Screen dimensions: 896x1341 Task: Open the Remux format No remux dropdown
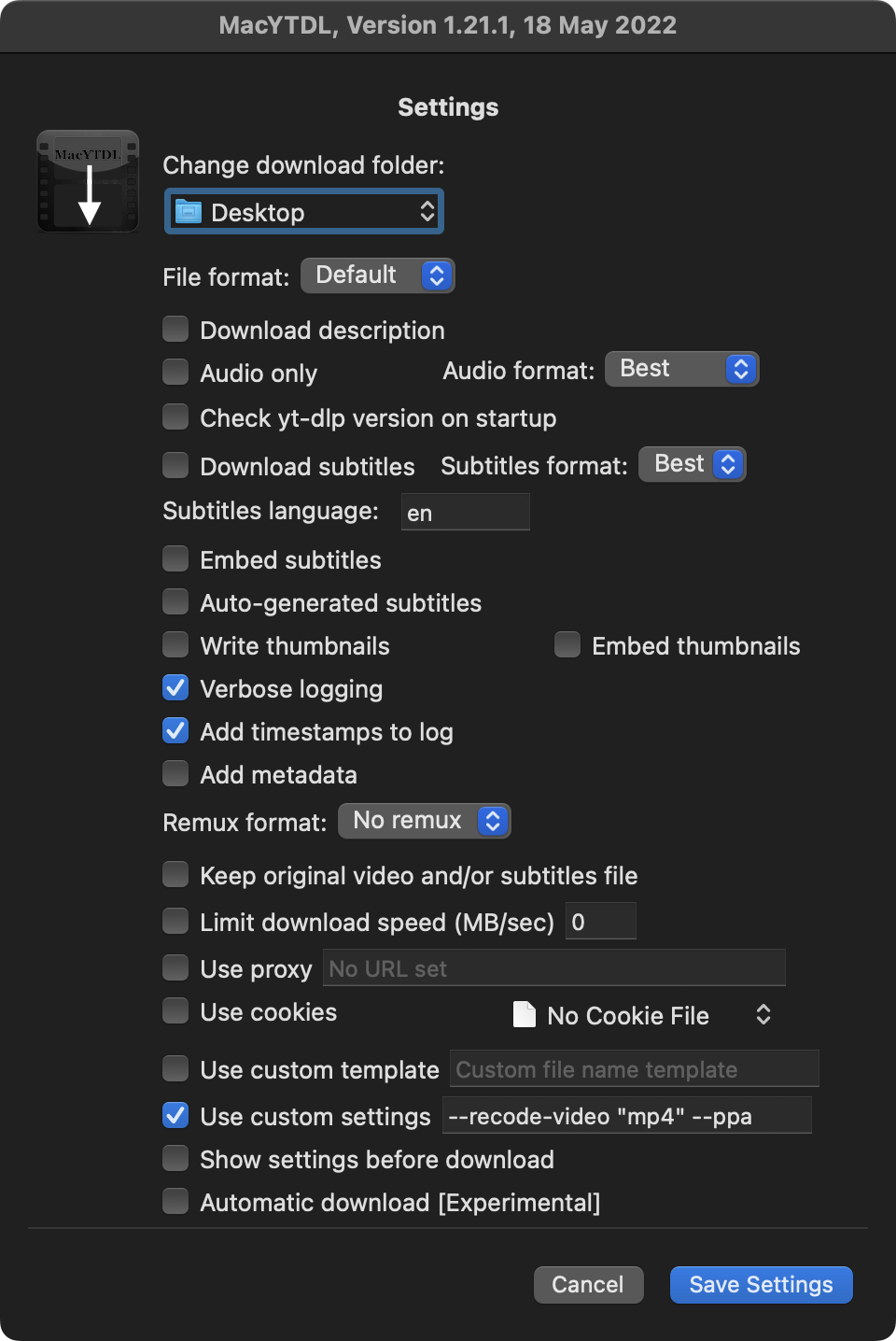coord(425,821)
